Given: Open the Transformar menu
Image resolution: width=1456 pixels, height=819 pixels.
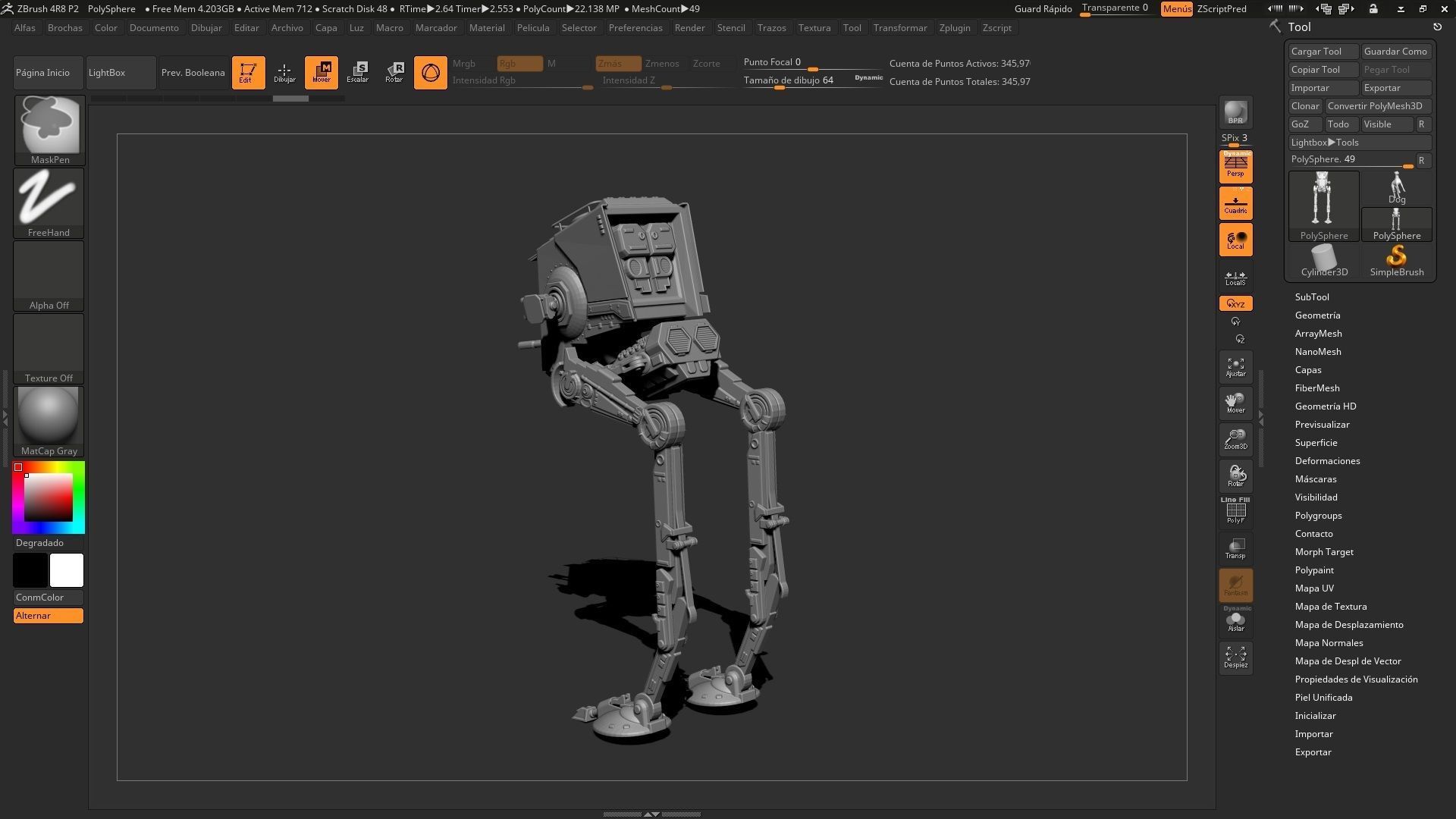Looking at the screenshot, I should 900,28.
